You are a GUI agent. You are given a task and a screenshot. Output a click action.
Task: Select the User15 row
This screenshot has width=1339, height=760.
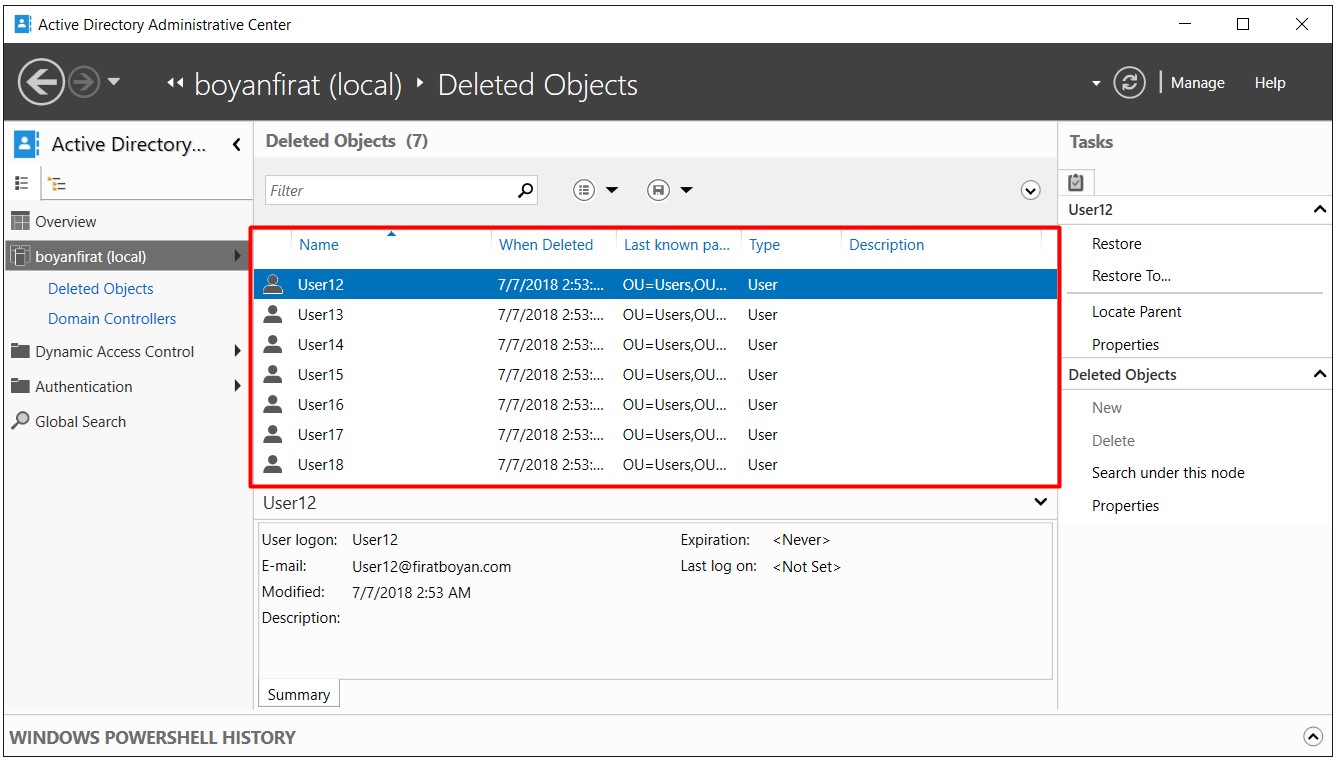pyautogui.click(x=655, y=375)
